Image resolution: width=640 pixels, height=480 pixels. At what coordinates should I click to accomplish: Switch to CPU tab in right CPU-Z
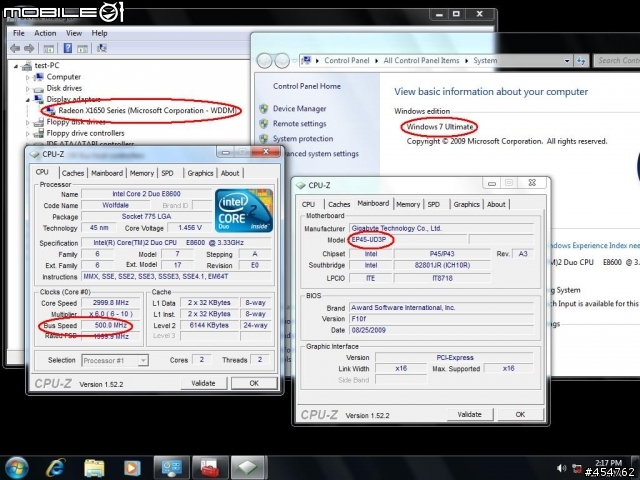click(309, 204)
